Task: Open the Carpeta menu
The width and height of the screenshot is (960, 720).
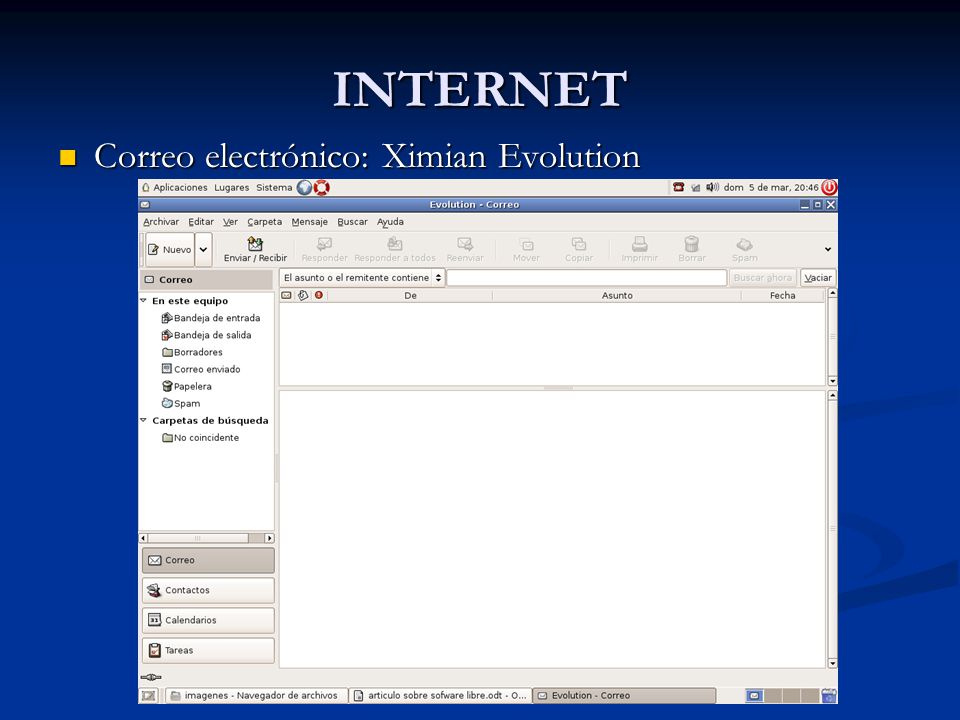Action: tap(264, 222)
